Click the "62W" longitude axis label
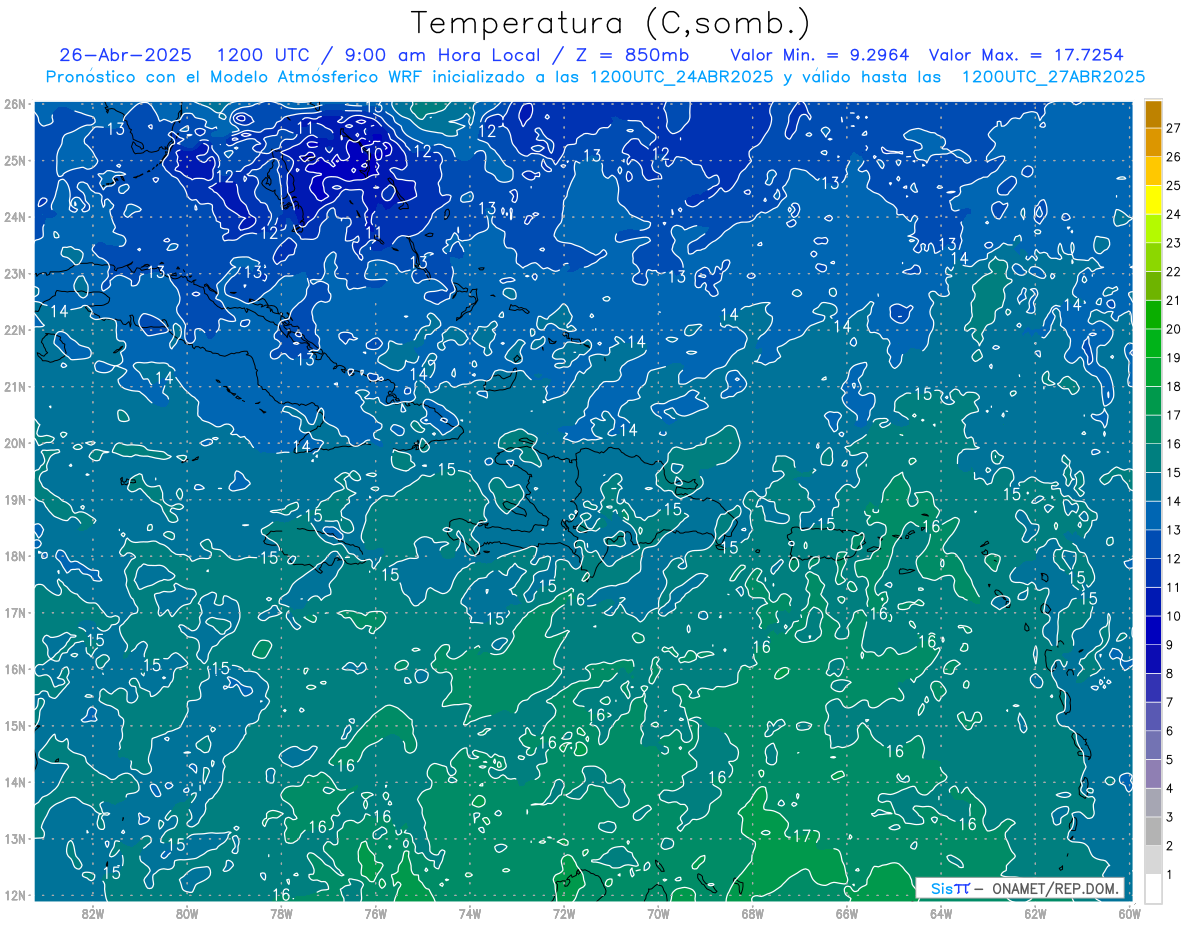The height and width of the screenshot is (927, 1200). 1035,913
